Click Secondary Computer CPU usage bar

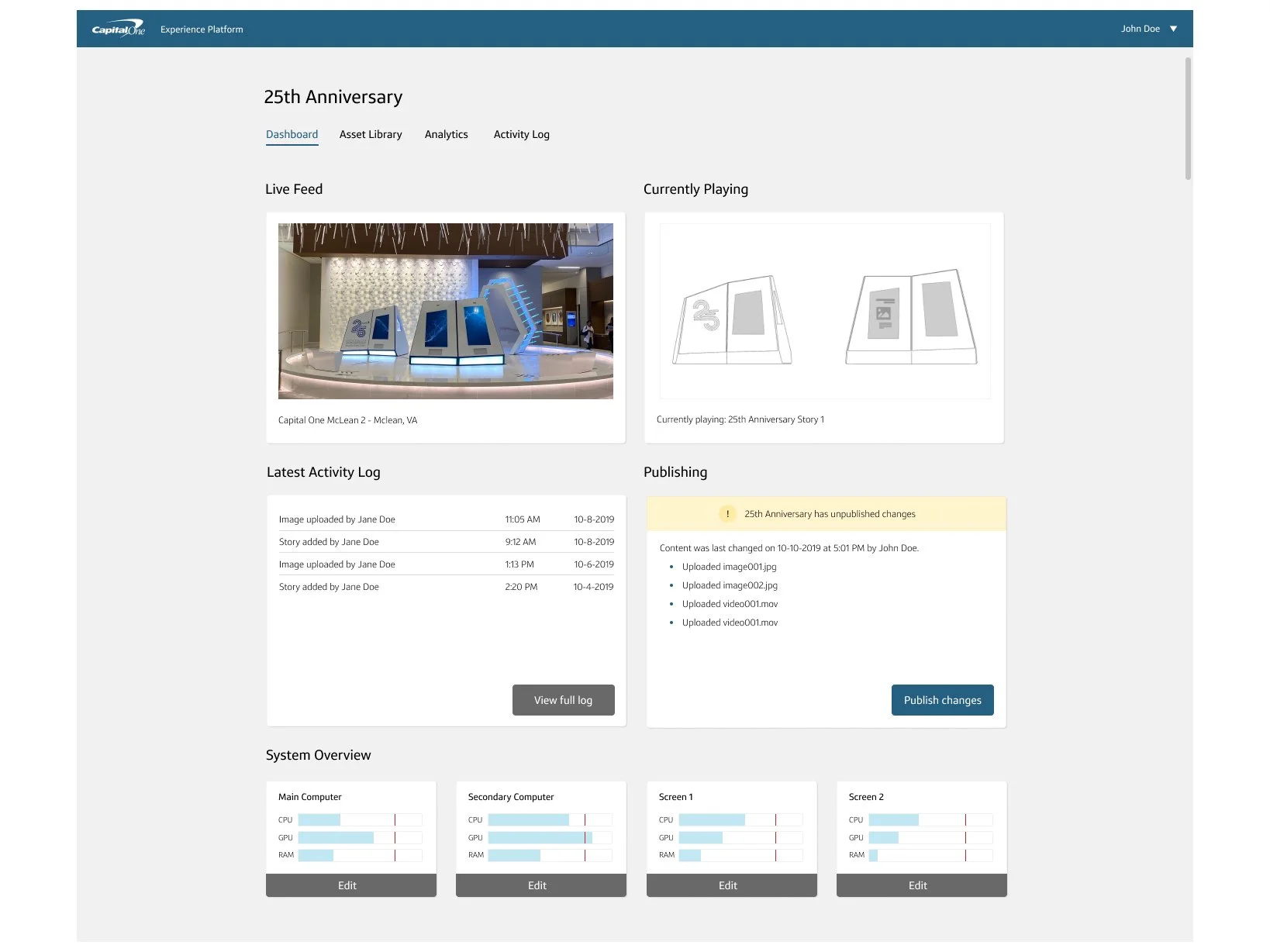[x=550, y=819]
